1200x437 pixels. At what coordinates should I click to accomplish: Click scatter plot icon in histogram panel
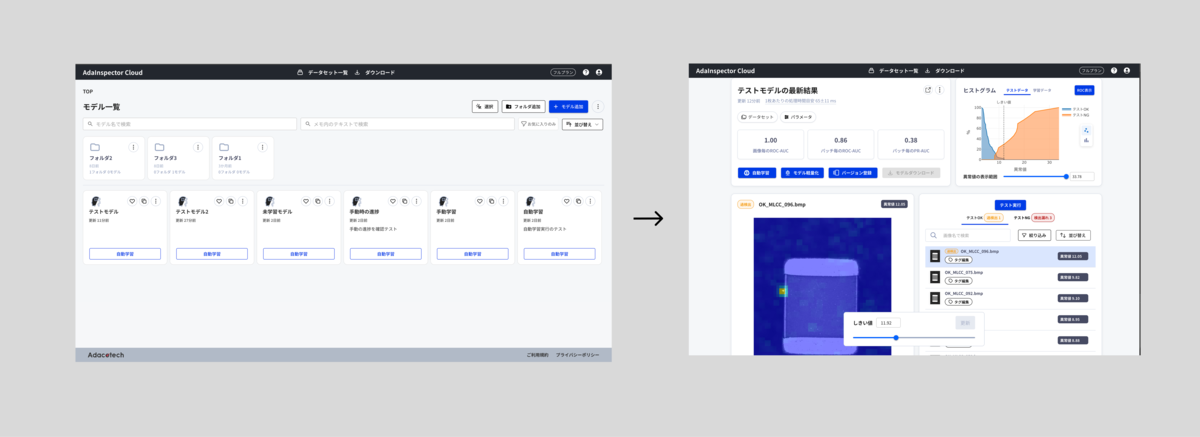1086,129
